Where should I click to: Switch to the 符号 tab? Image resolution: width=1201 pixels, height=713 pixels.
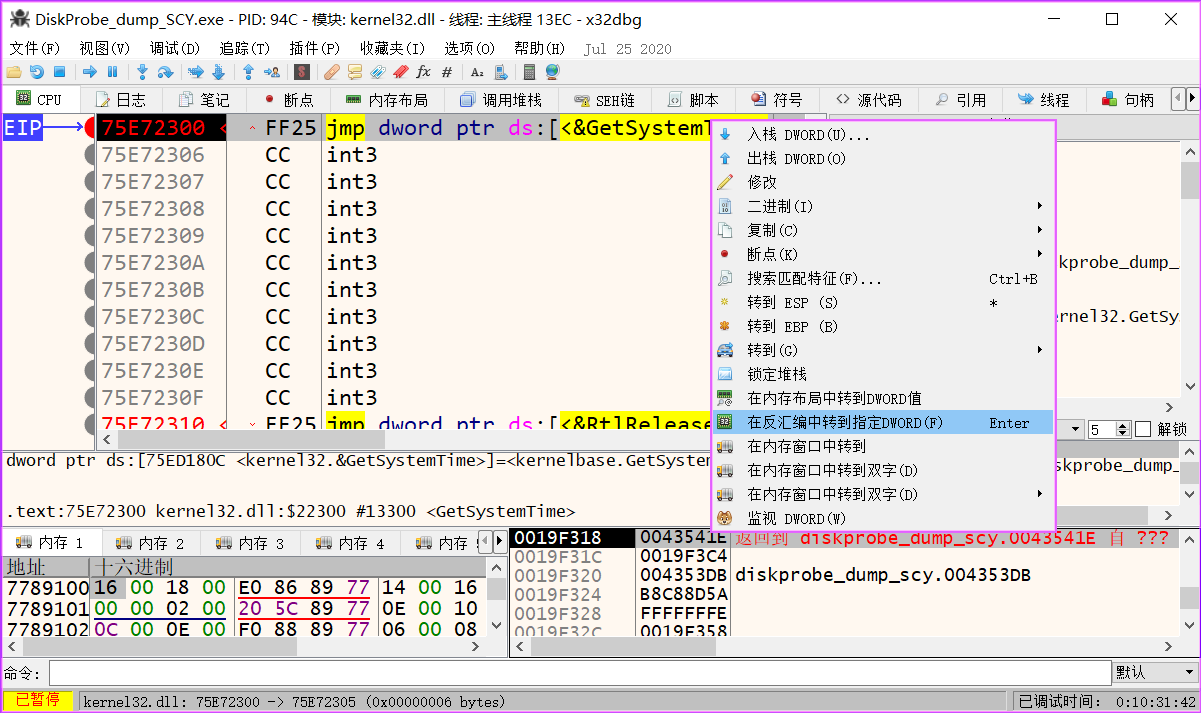tap(777, 100)
